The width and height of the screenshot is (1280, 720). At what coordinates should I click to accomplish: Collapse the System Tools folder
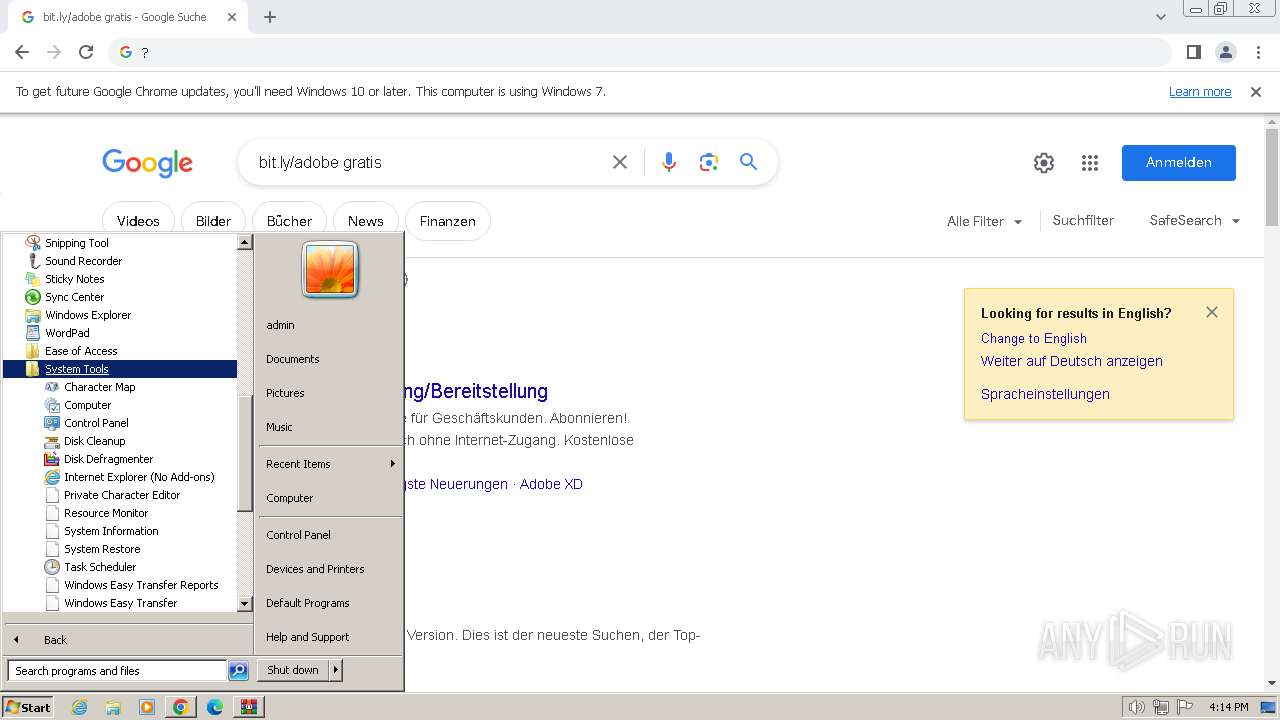77,369
